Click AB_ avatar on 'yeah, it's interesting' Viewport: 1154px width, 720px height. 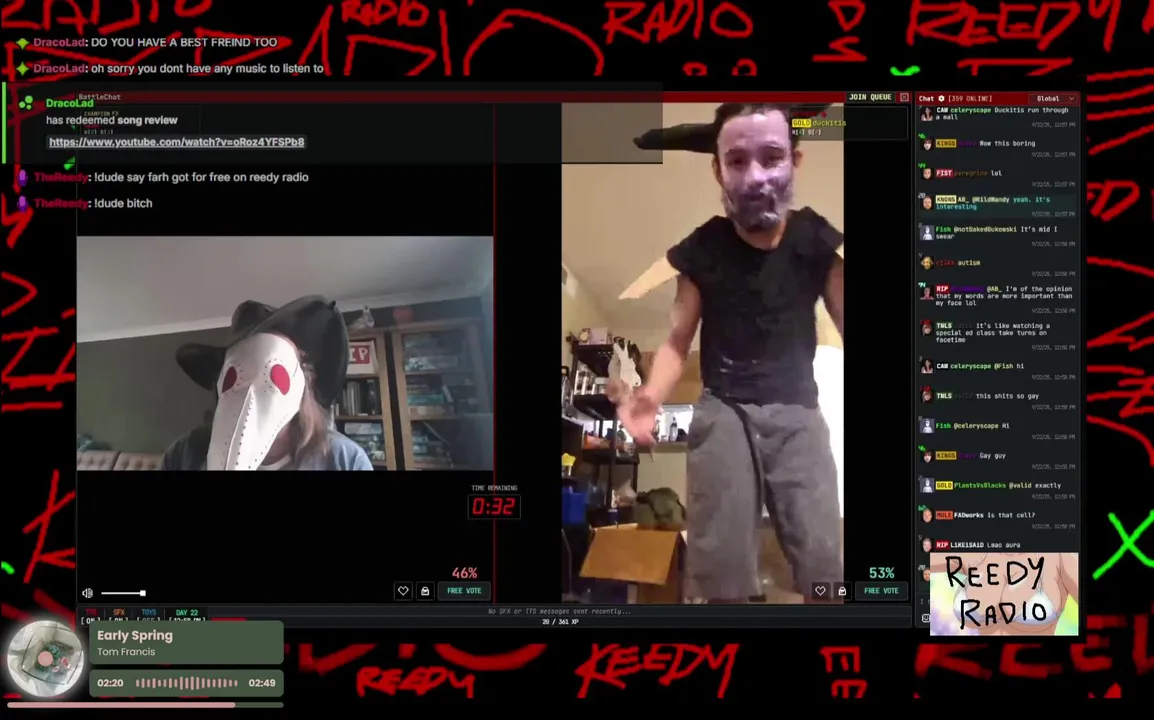927,202
